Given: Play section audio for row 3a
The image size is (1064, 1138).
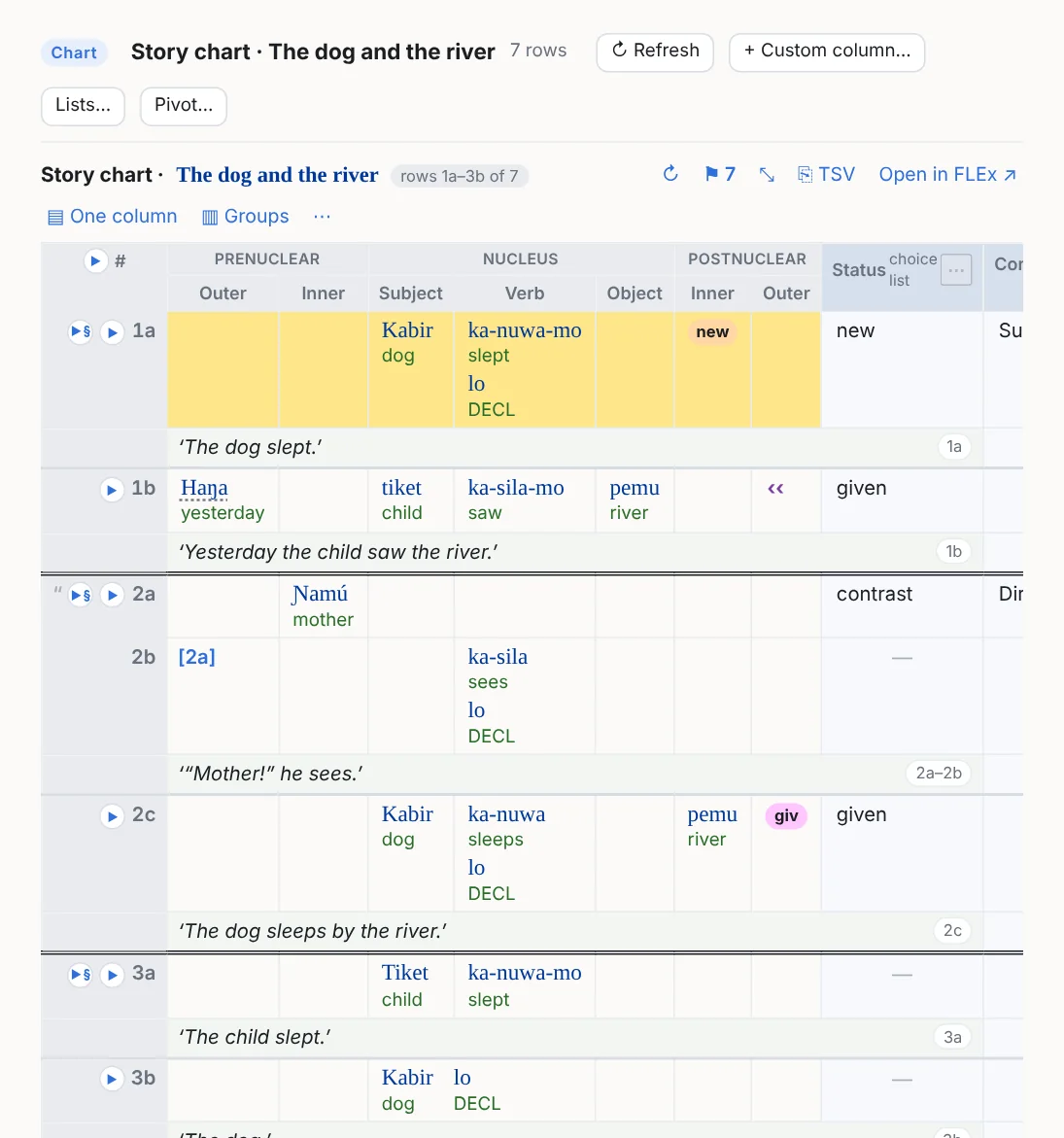Looking at the screenshot, I should [81, 975].
